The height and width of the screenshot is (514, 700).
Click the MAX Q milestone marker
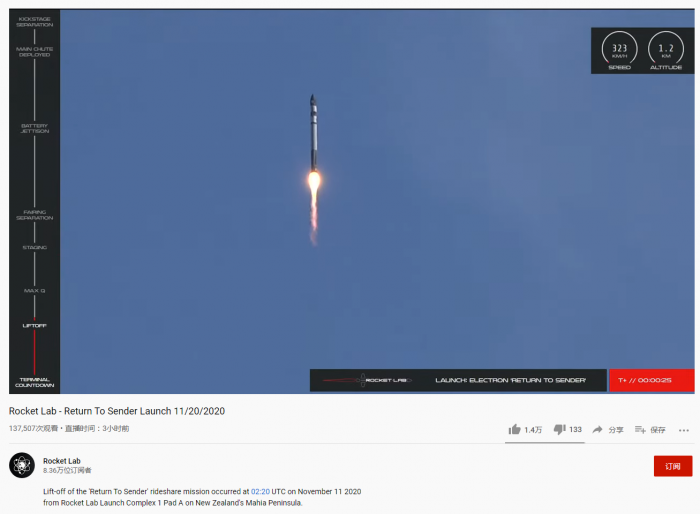pos(34,291)
